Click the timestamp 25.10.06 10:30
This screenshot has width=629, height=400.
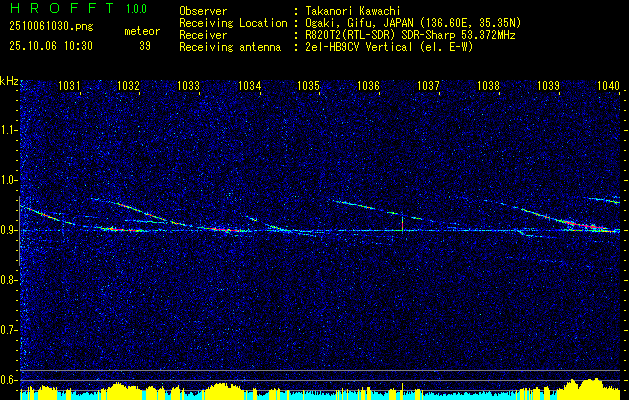click(51, 46)
